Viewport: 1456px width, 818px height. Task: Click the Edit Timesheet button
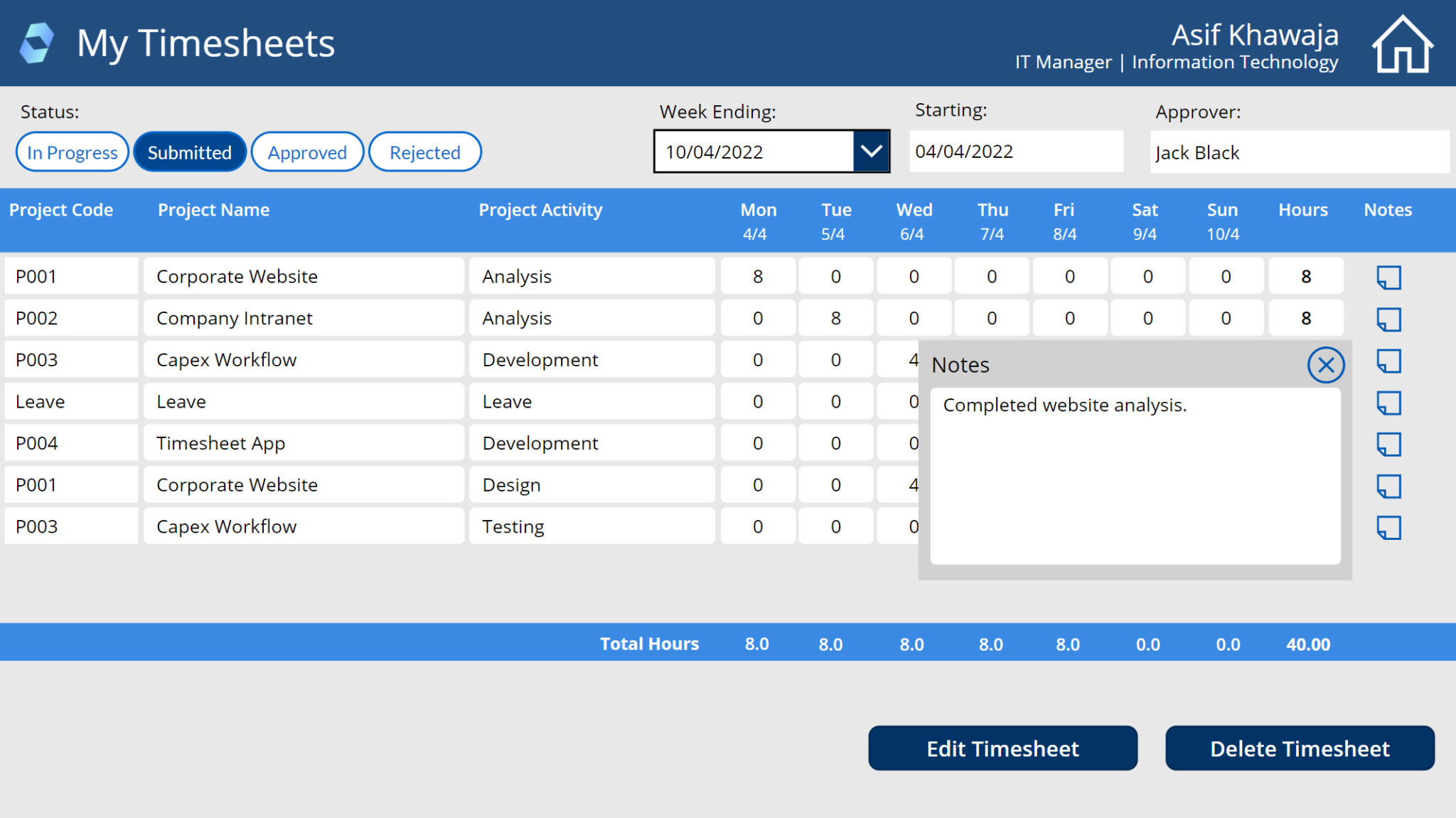(x=1002, y=748)
